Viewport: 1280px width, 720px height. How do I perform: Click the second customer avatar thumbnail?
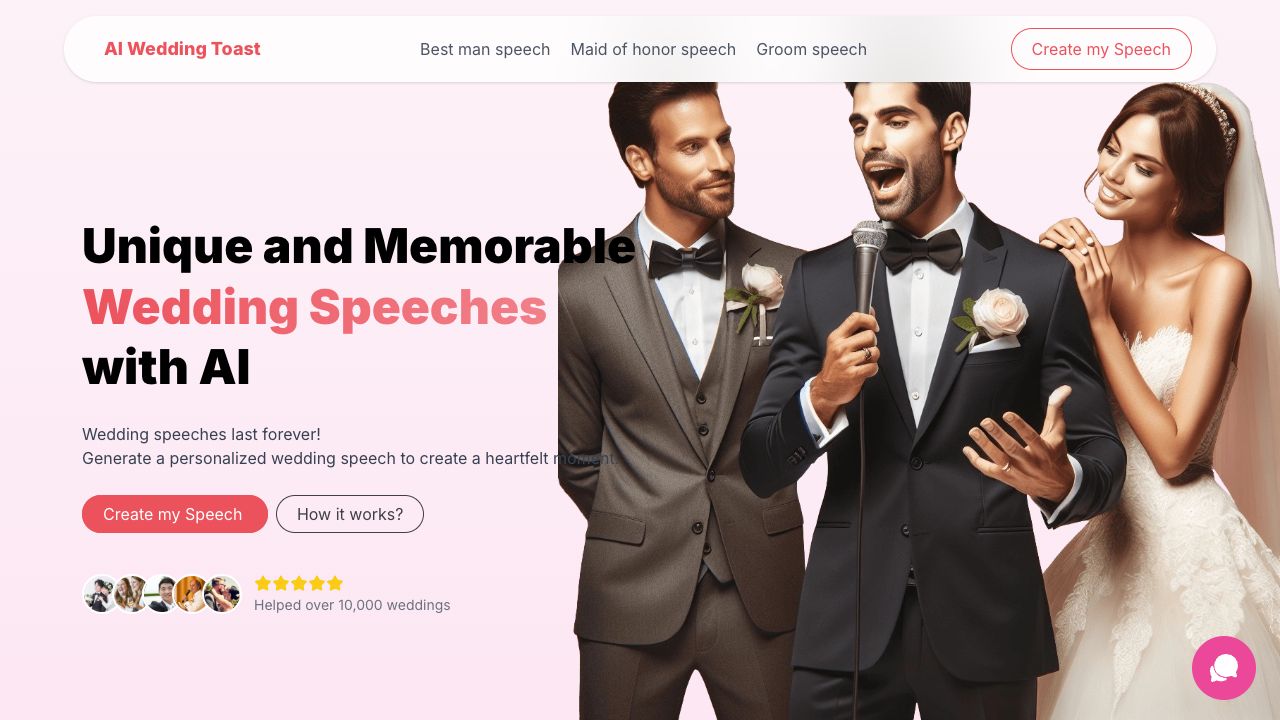(x=131, y=594)
